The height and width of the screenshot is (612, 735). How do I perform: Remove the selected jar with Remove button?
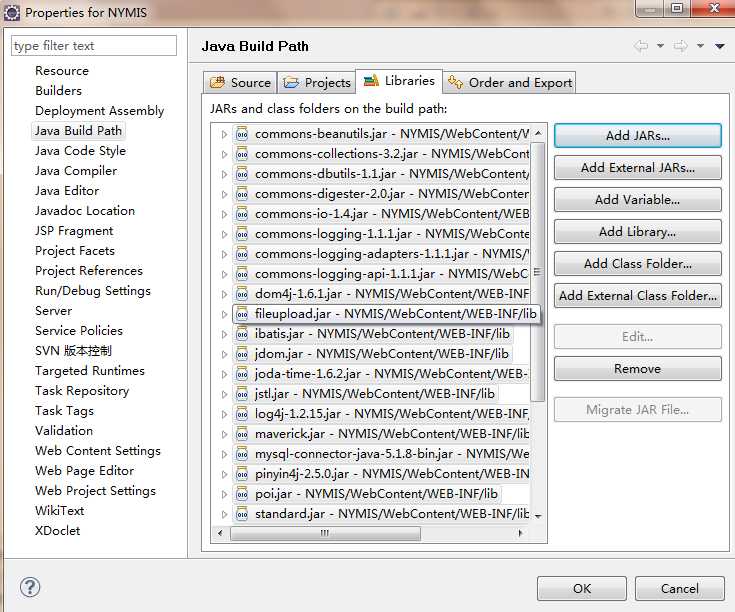(638, 369)
